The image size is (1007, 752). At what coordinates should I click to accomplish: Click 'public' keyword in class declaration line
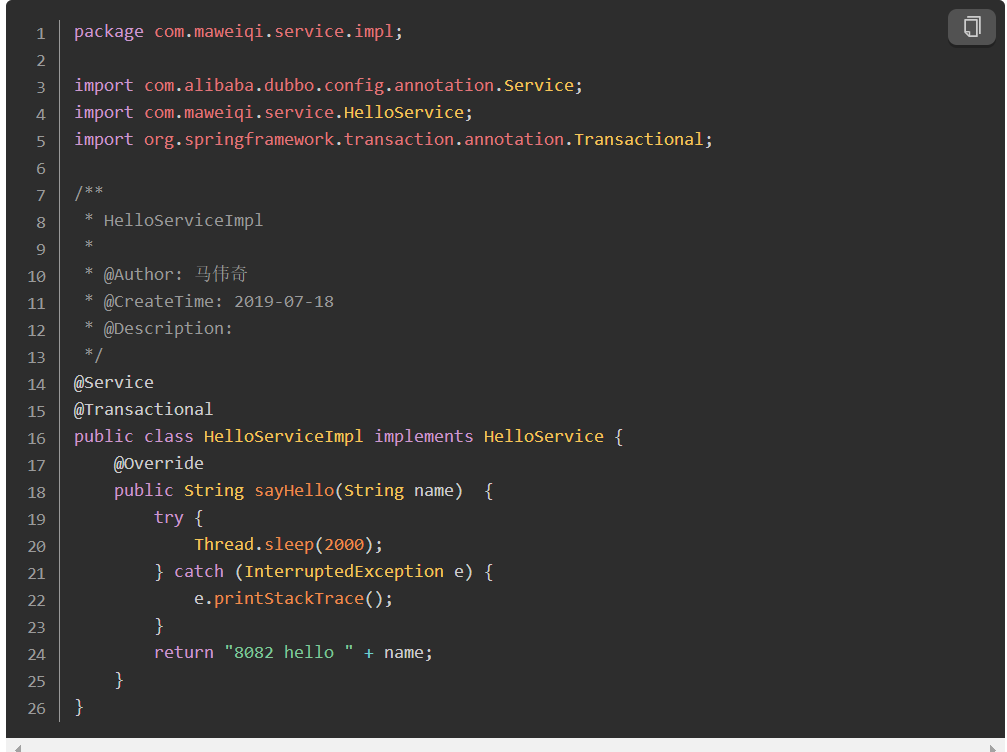(x=103, y=436)
